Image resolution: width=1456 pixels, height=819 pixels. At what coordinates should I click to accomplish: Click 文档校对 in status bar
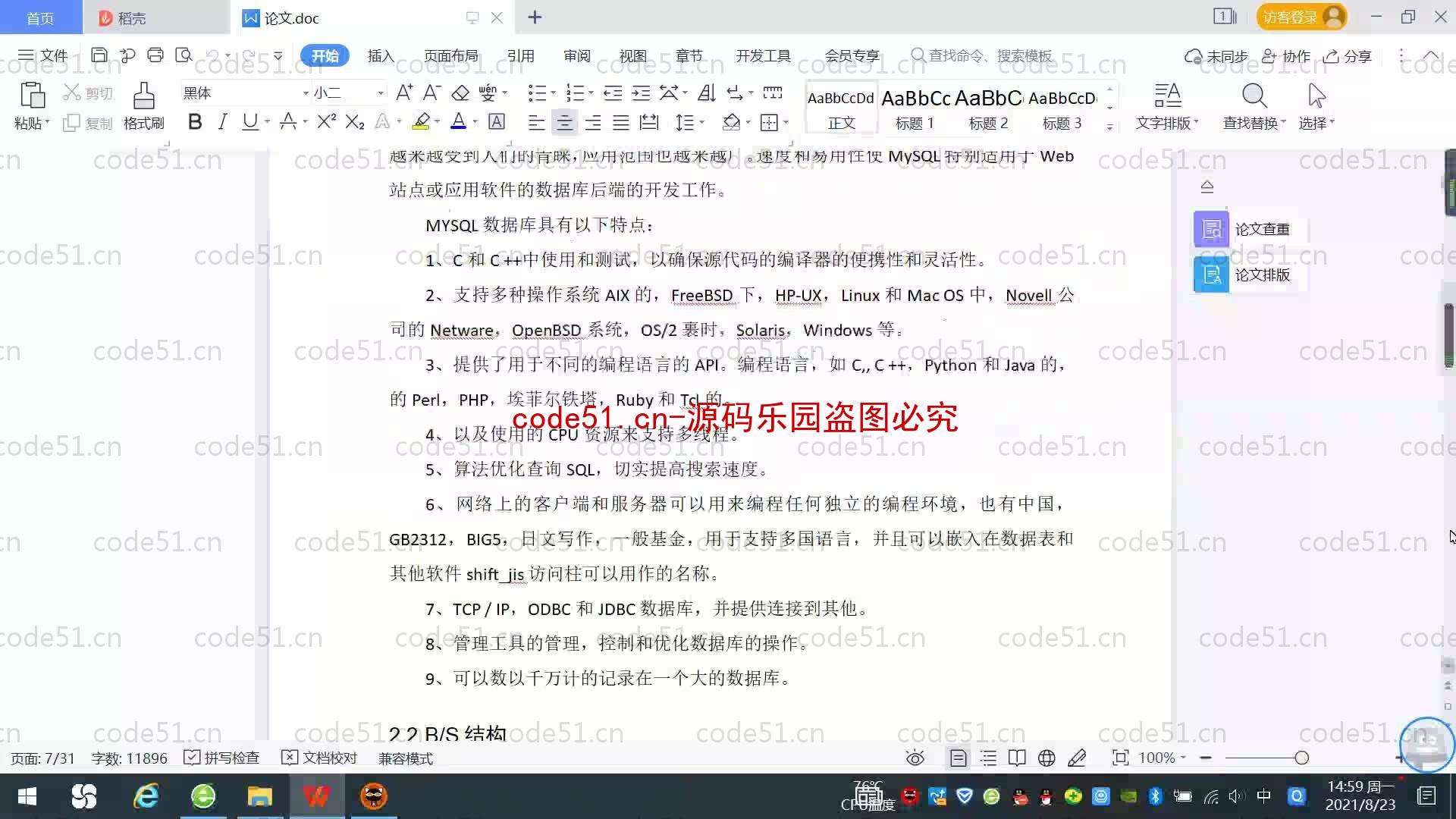pos(319,758)
